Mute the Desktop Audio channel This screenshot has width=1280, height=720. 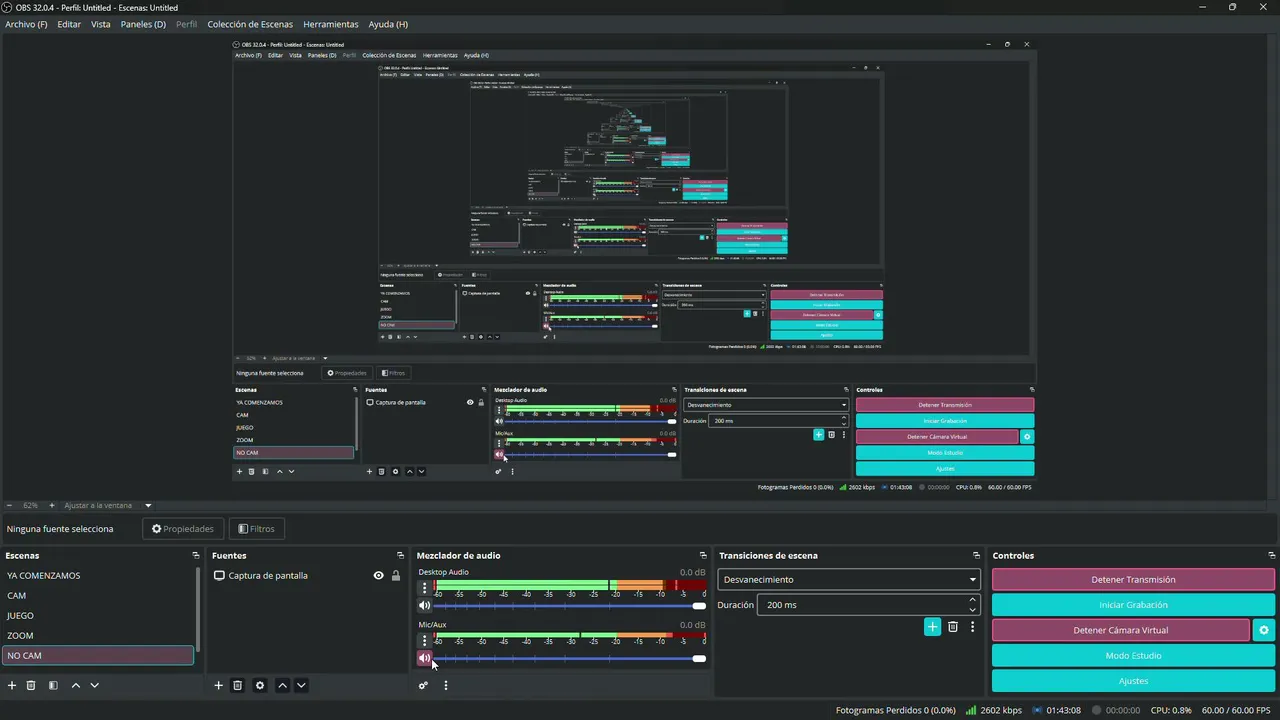click(x=425, y=605)
